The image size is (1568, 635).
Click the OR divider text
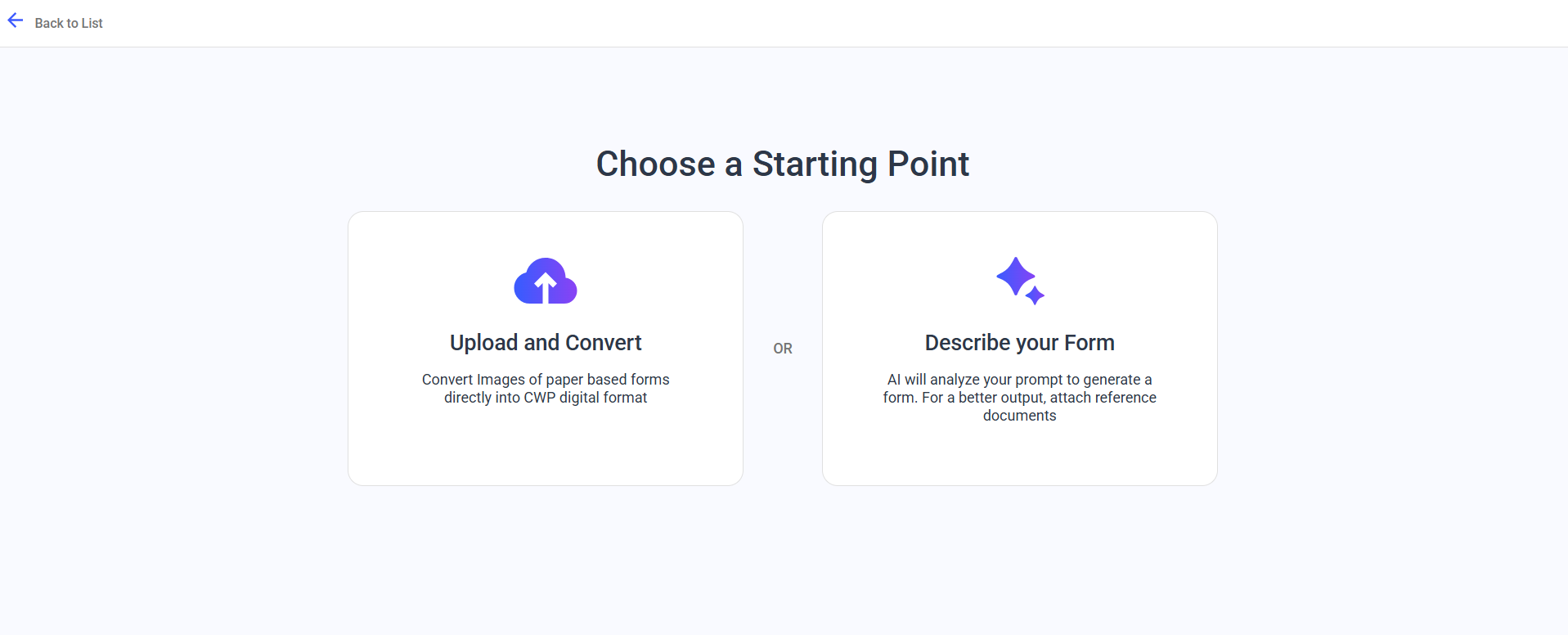click(782, 349)
